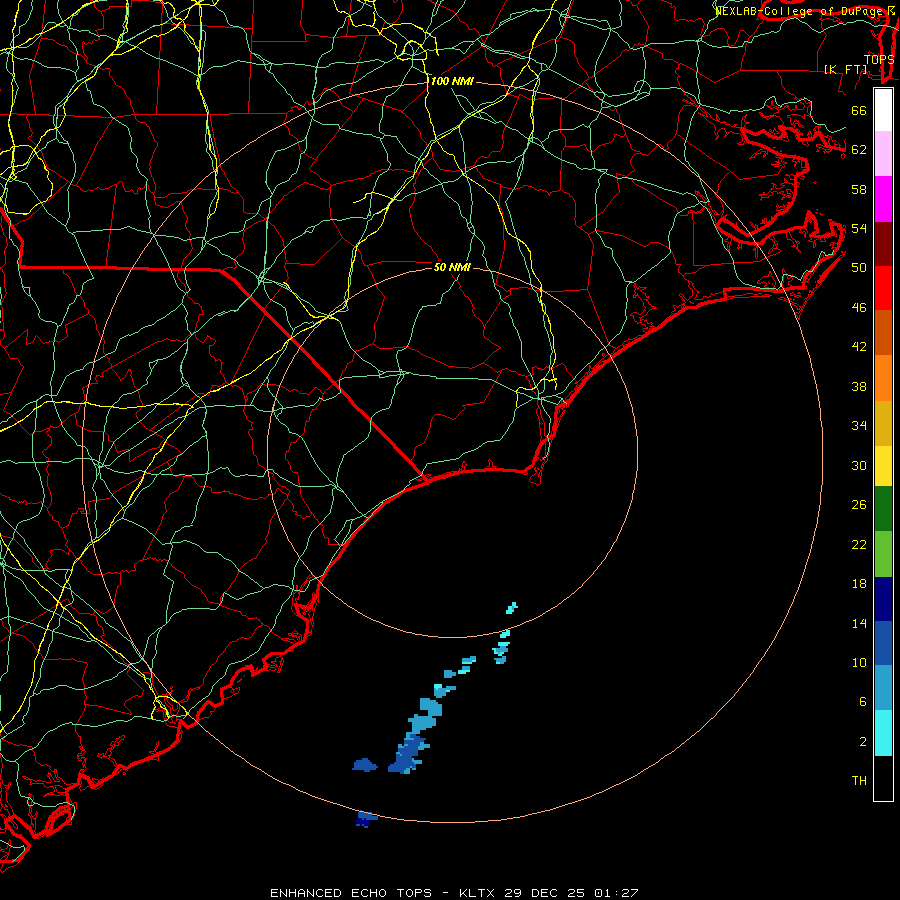Select the light pink legend swatch
Image resolution: width=900 pixels, height=900 pixels.
(x=883, y=154)
